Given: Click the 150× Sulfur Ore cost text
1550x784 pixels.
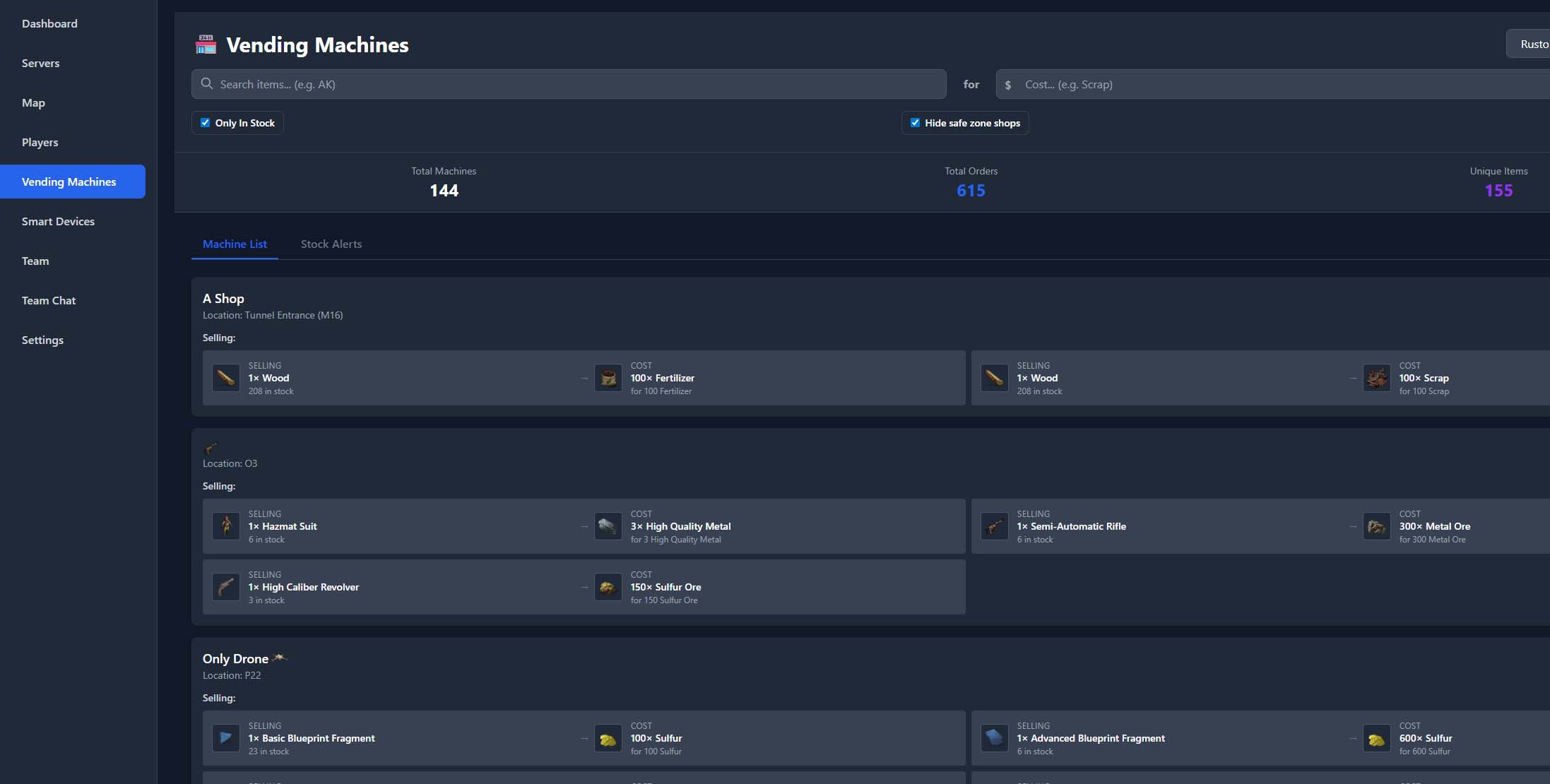Looking at the screenshot, I should (666, 587).
